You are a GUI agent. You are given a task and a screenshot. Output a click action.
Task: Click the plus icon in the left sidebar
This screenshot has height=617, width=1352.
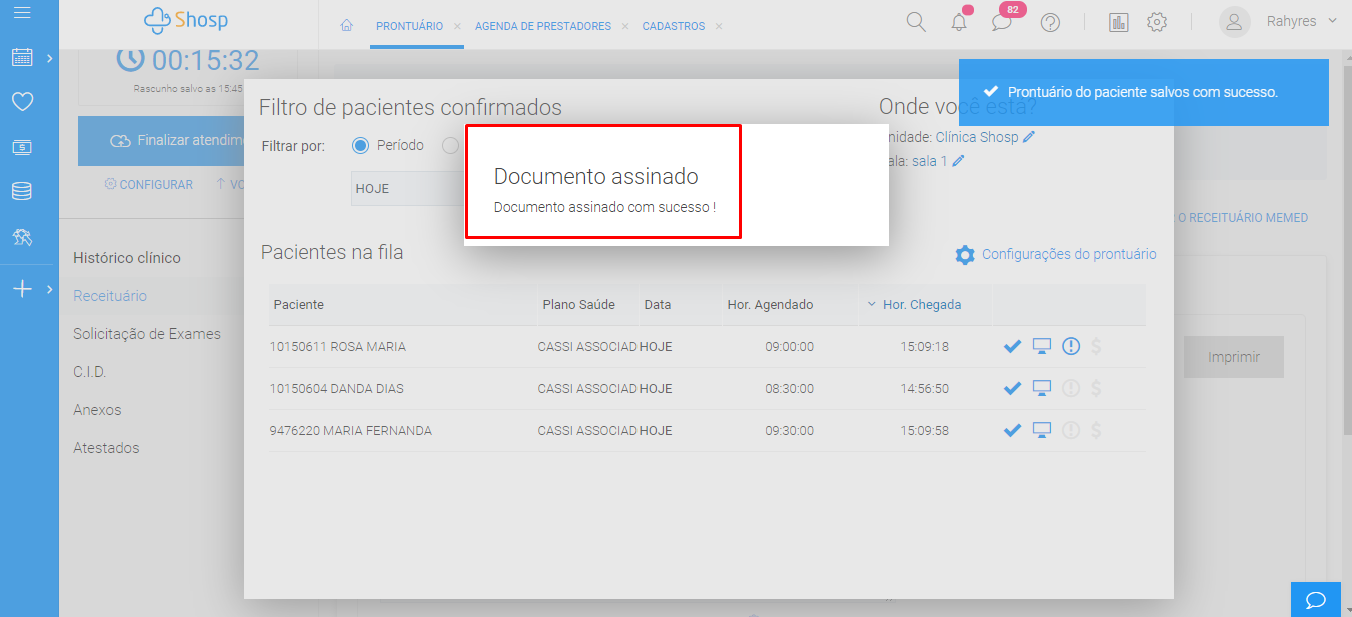pyautogui.click(x=22, y=289)
